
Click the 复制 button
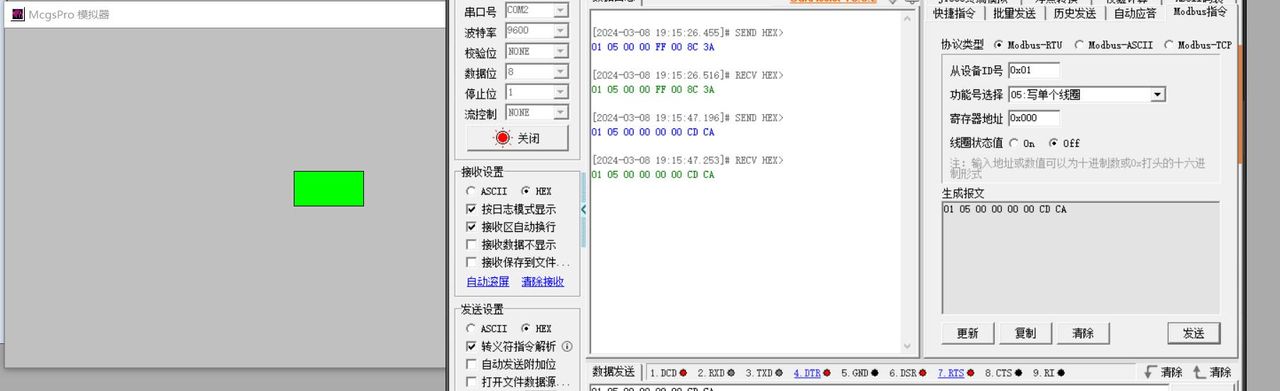1025,333
